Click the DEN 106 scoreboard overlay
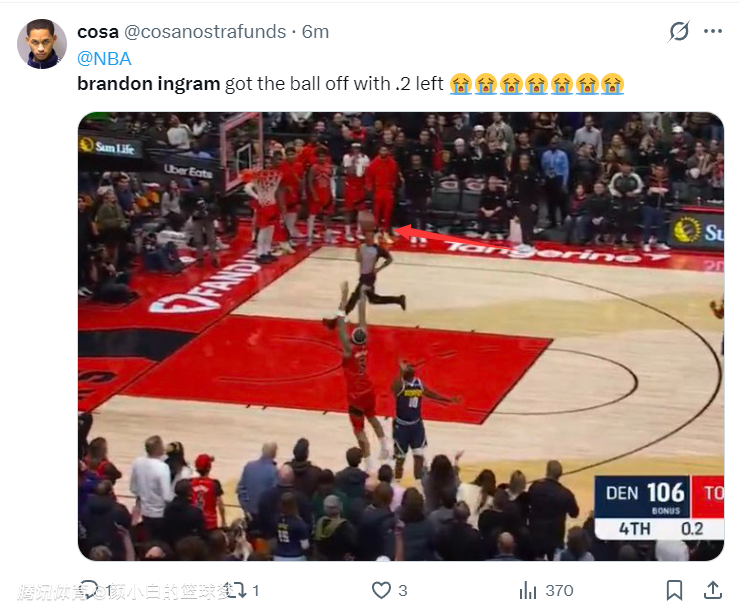The height and width of the screenshot is (616, 739). [x=659, y=508]
